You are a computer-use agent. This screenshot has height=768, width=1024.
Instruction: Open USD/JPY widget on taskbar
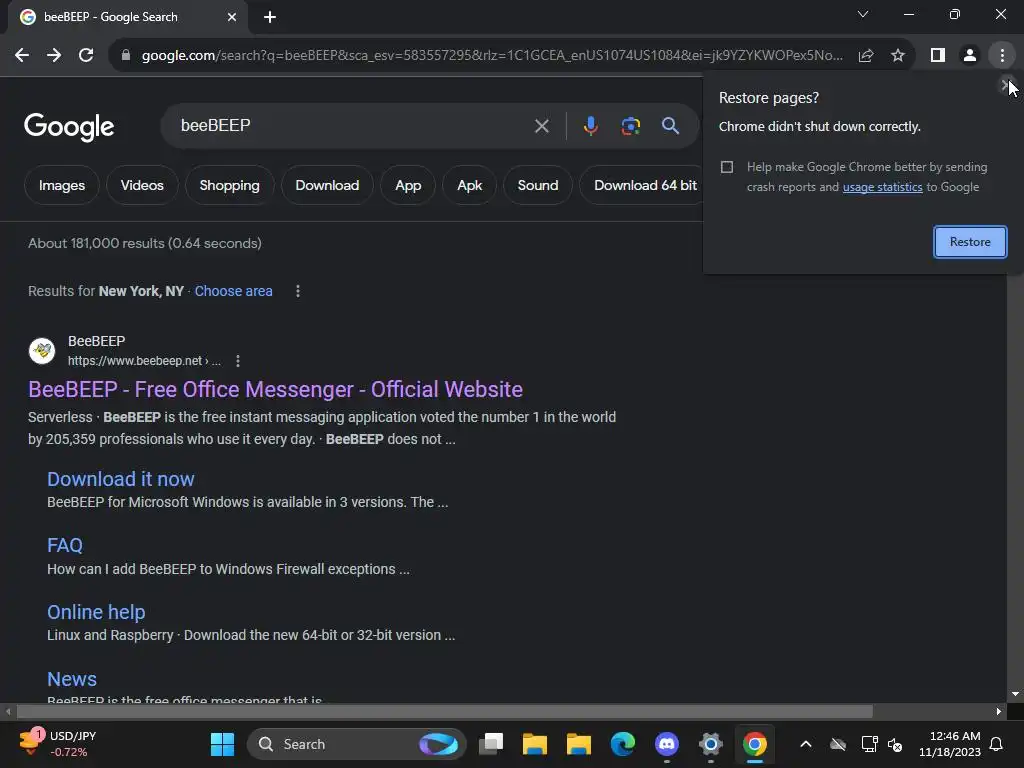pos(57,744)
